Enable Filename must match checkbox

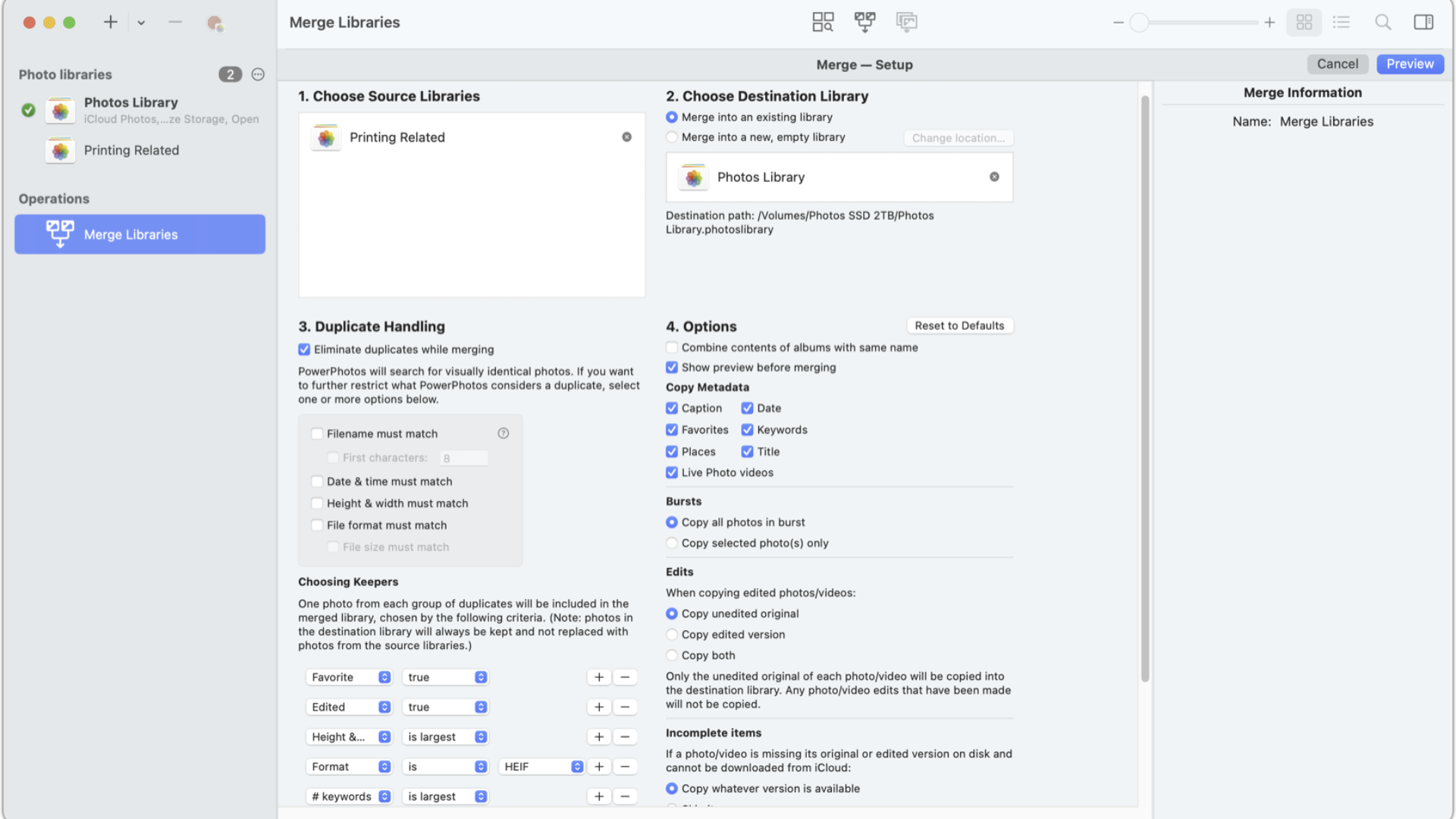[317, 434]
